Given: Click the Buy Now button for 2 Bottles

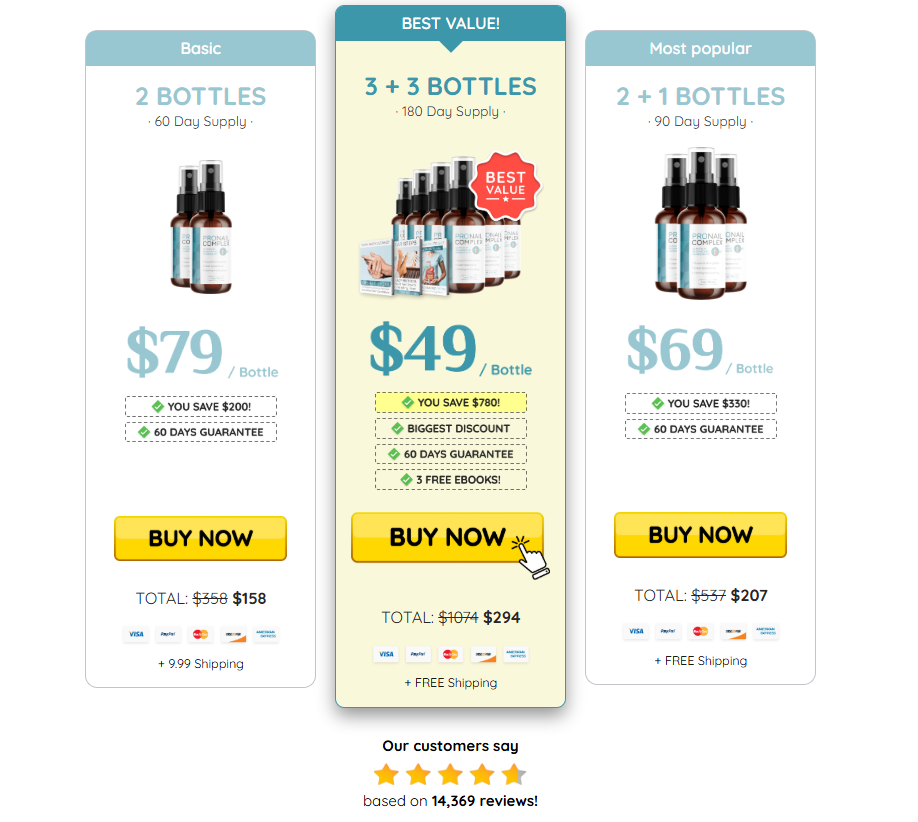Looking at the screenshot, I should tap(200, 539).
